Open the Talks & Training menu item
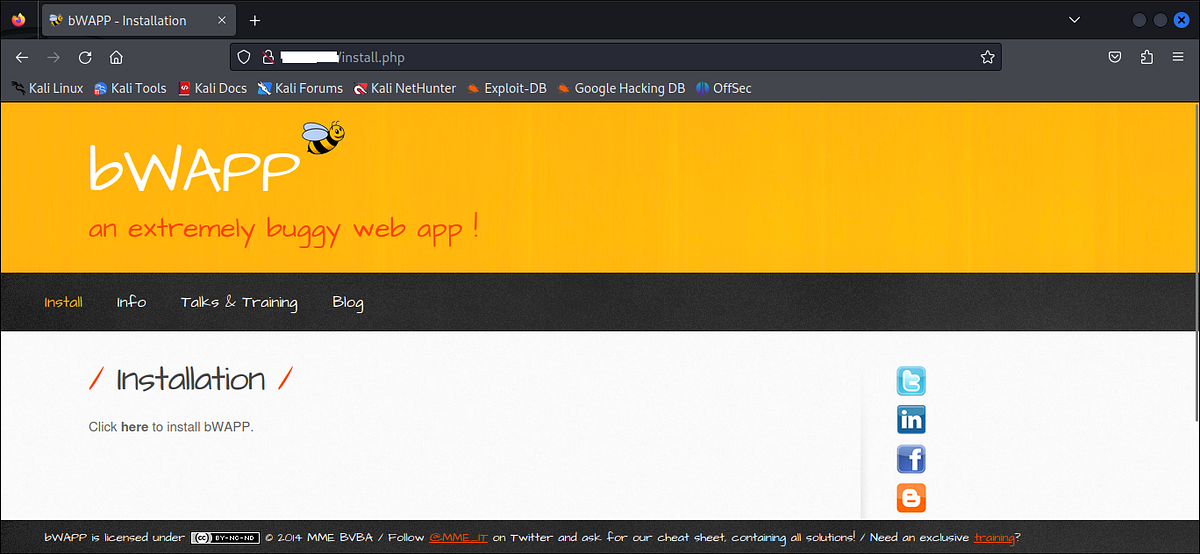This screenshot has height=554, width=1200. (239, 302)
